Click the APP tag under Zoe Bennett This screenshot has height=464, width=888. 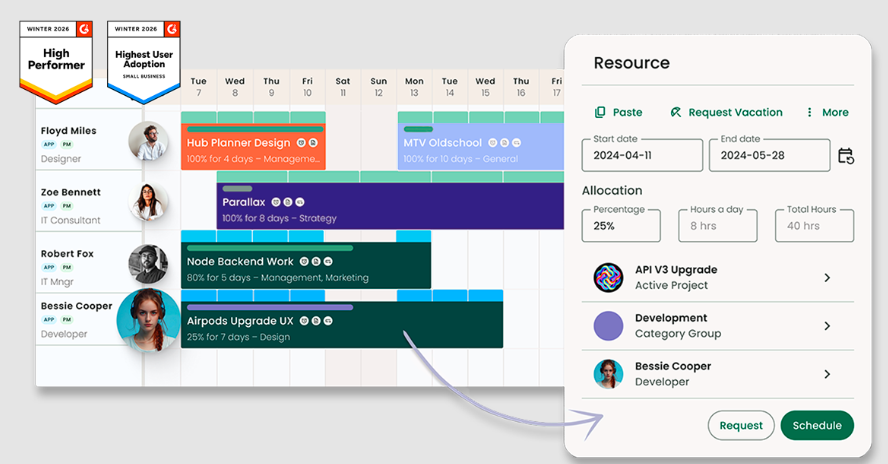click(49, 206)
